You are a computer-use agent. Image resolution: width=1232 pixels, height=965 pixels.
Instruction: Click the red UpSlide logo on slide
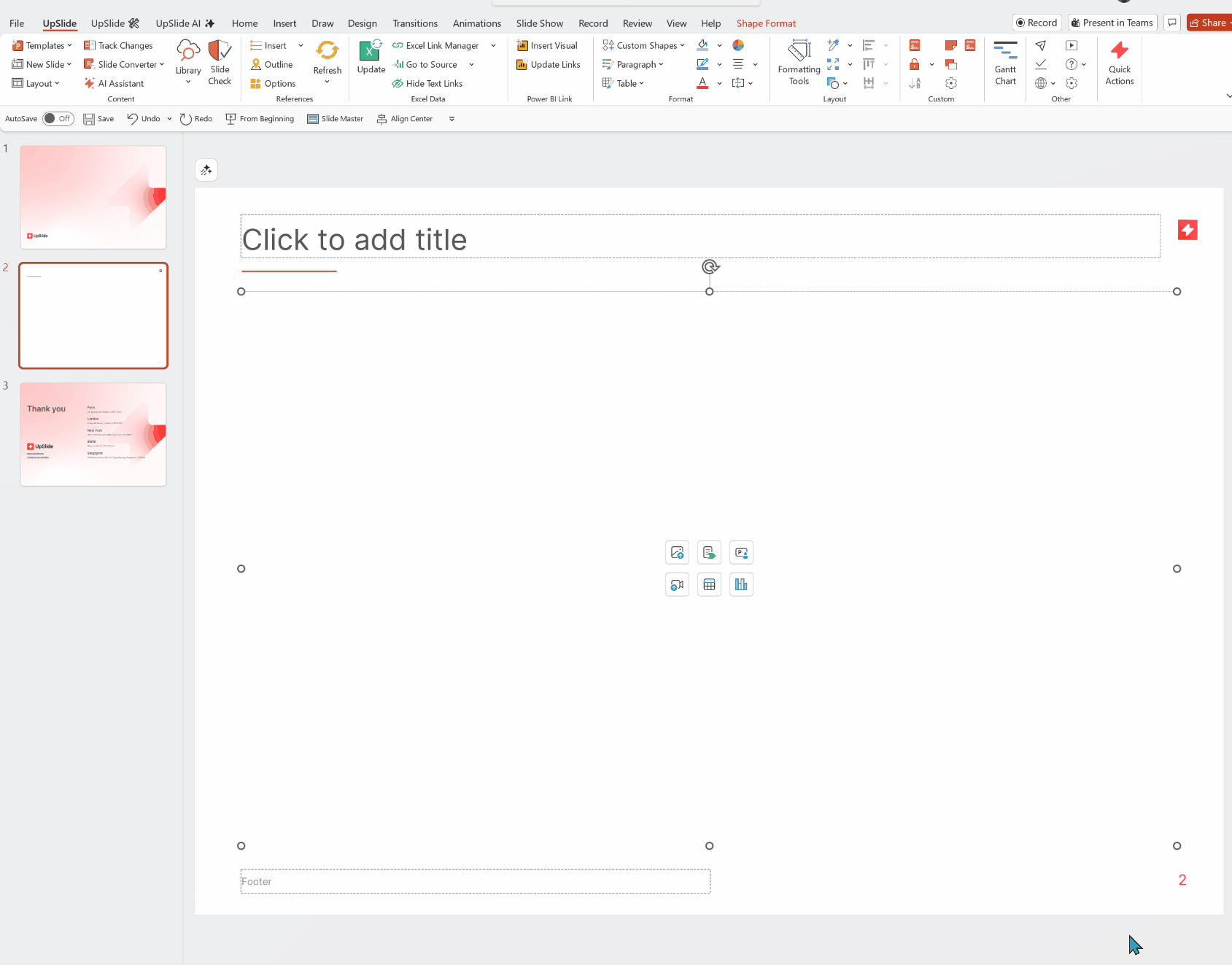pyautogui.click(x=1188, y=230)
